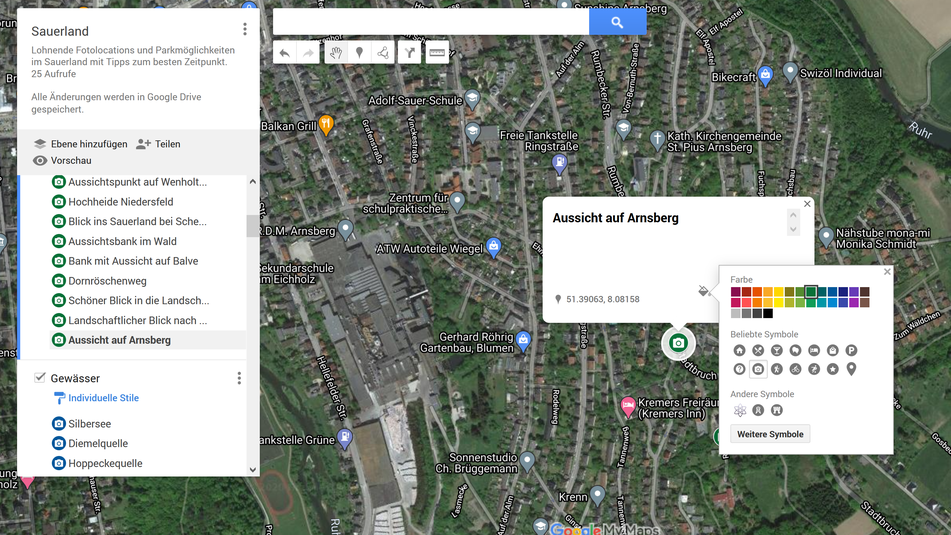Pick the yellow swatch in top row

click(779, 292)
